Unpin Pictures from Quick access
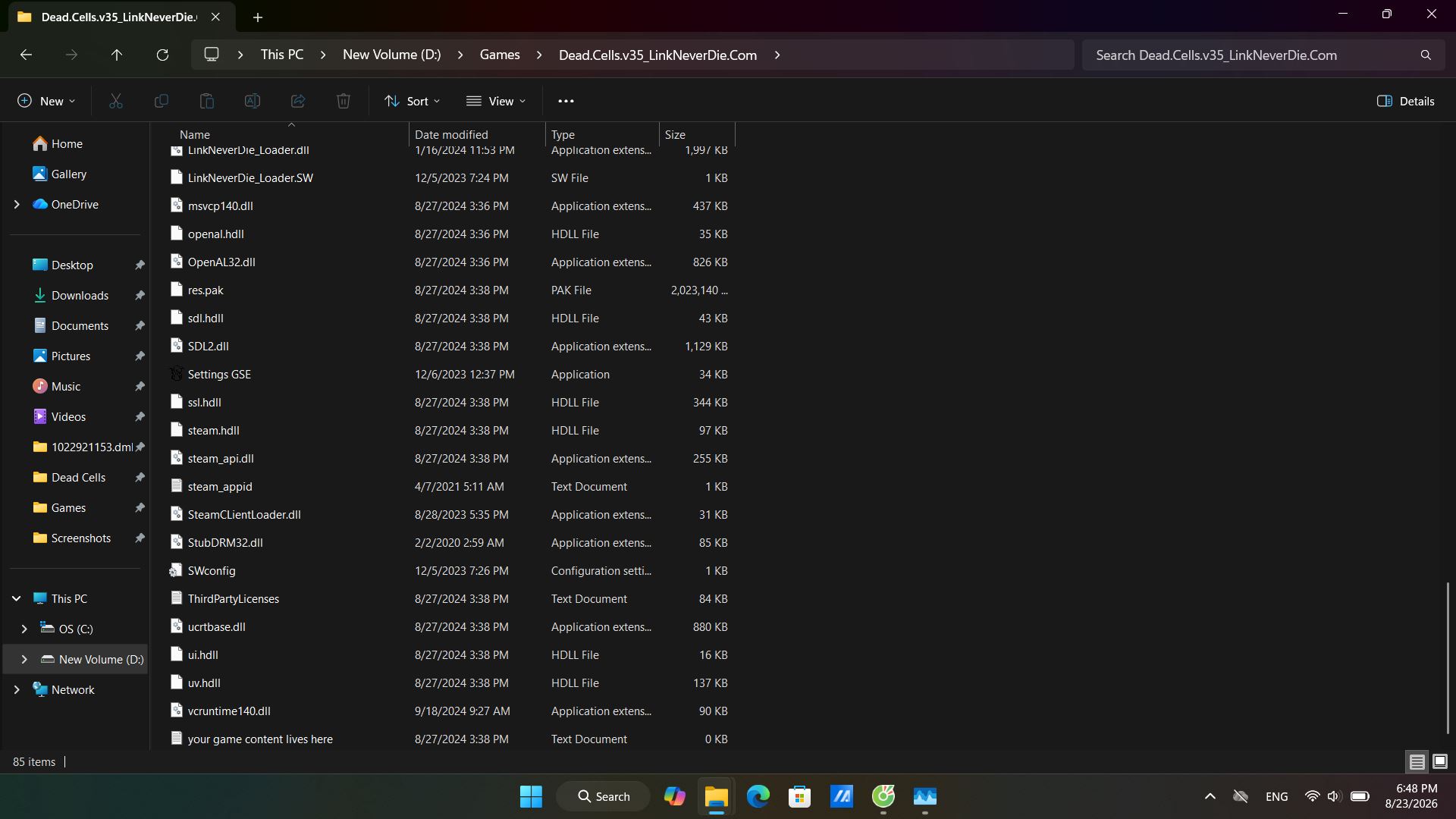 (x=140, y=356)
